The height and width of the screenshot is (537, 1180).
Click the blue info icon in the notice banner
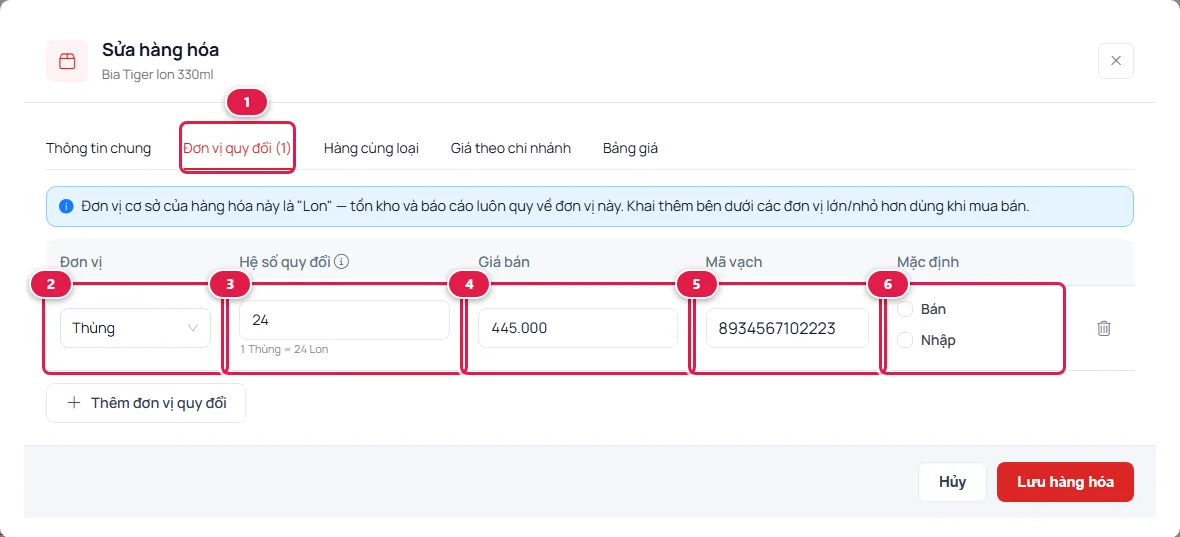[x=66, y=206]
